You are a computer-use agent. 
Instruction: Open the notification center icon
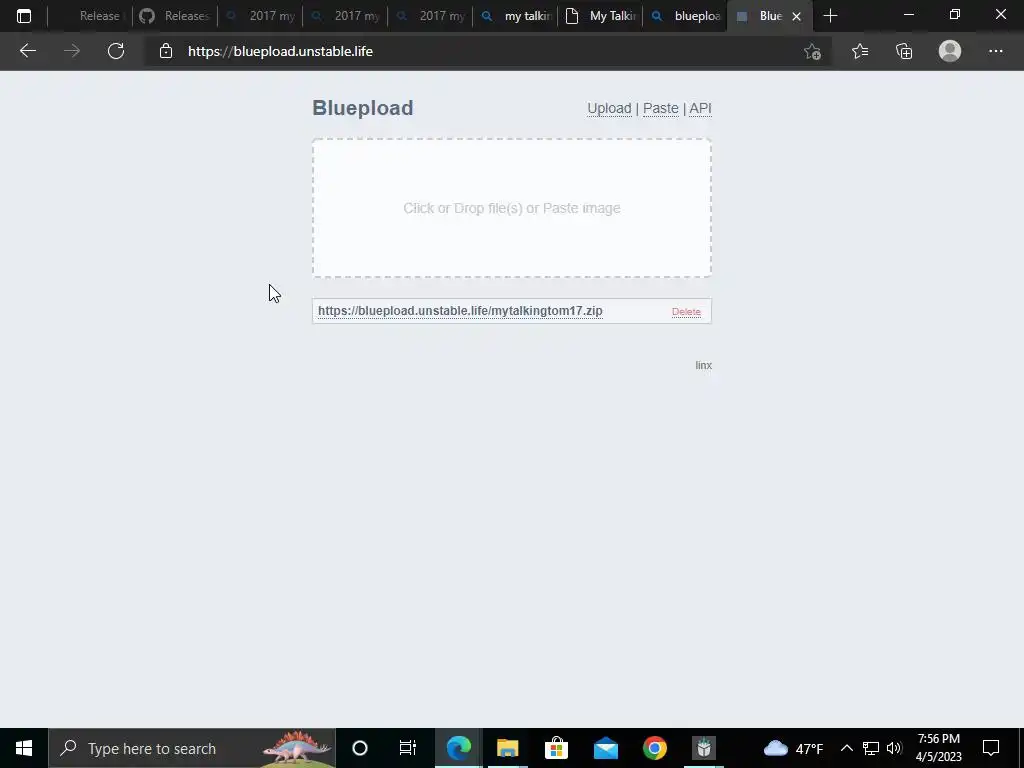(991, 748)
